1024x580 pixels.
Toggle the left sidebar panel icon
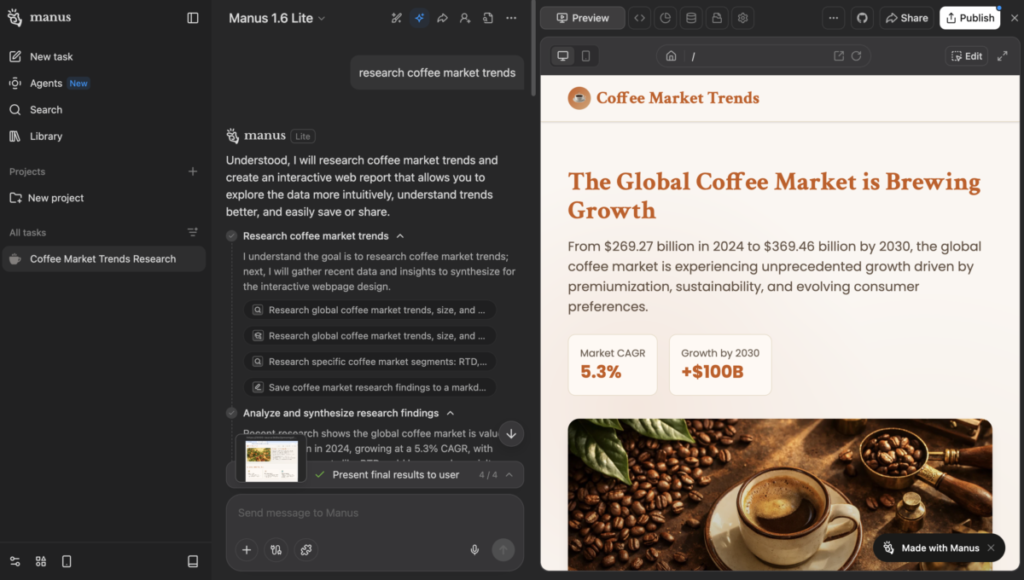(193, 18)
